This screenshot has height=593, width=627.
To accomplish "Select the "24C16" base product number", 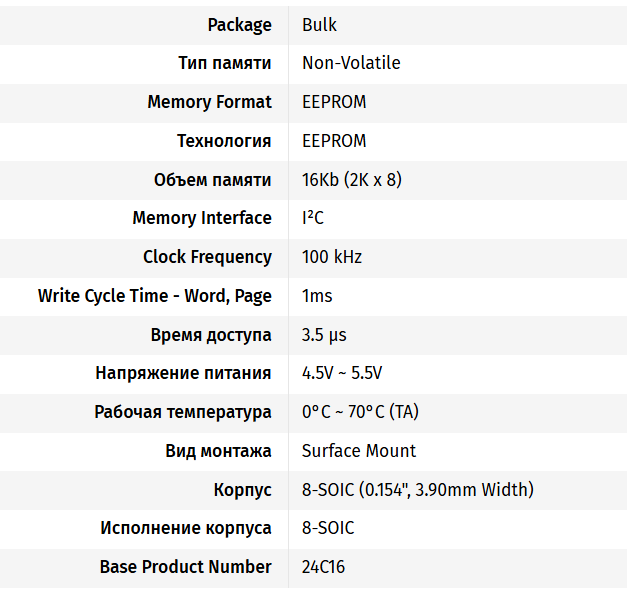I will click(324, 567).
